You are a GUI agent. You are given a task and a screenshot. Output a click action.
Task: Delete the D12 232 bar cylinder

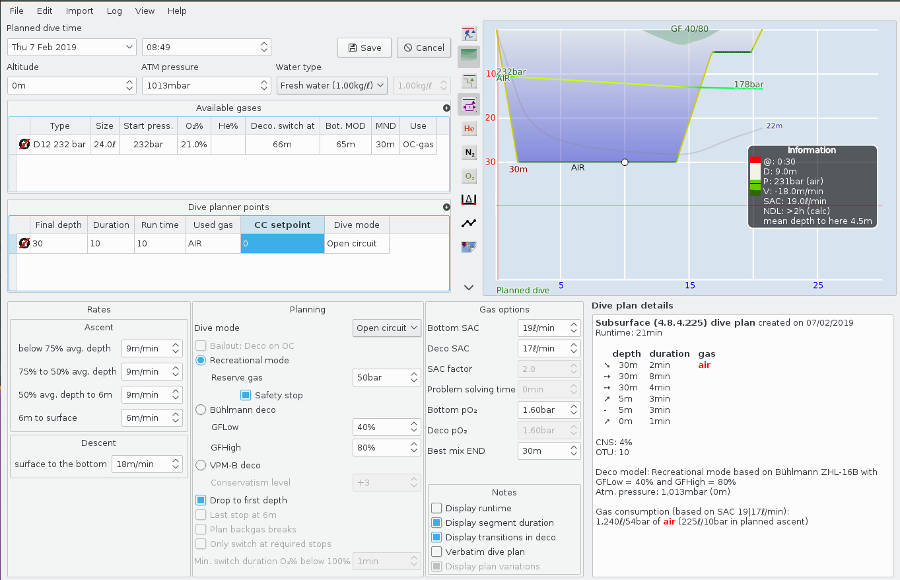[x=23, y=145]
